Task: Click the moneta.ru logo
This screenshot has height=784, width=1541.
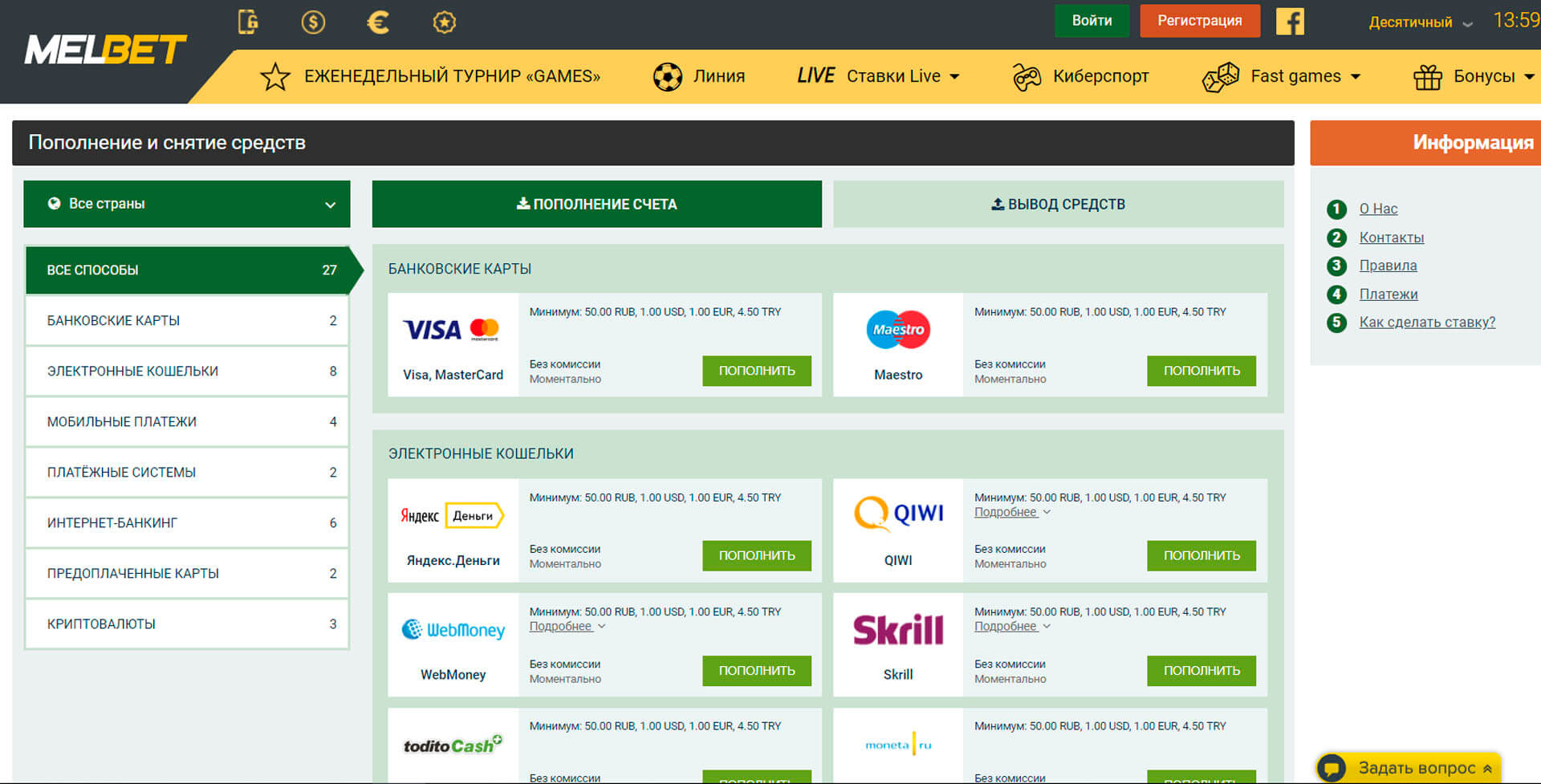Action: 898,745
